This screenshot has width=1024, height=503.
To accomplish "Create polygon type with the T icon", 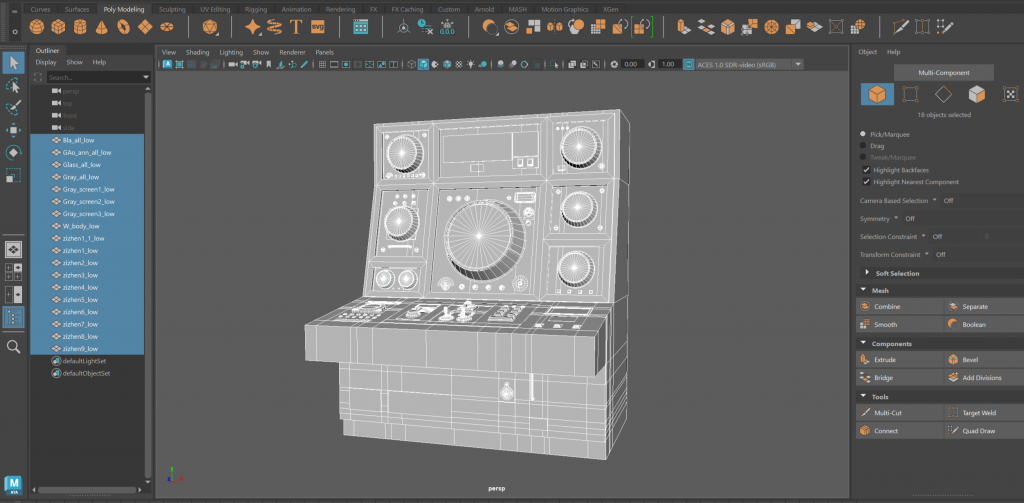I will pyautogui.click(x=296, y=27).
